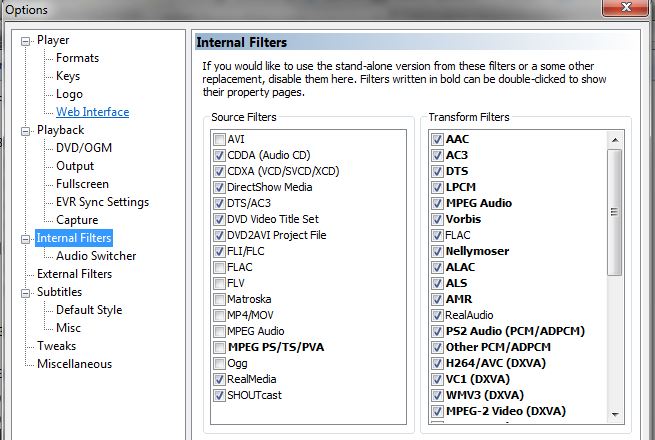Select EVR Sync Settings under Playback
Image resolution: width=655 pixels, height=440 pixels.
pos(102,202)
